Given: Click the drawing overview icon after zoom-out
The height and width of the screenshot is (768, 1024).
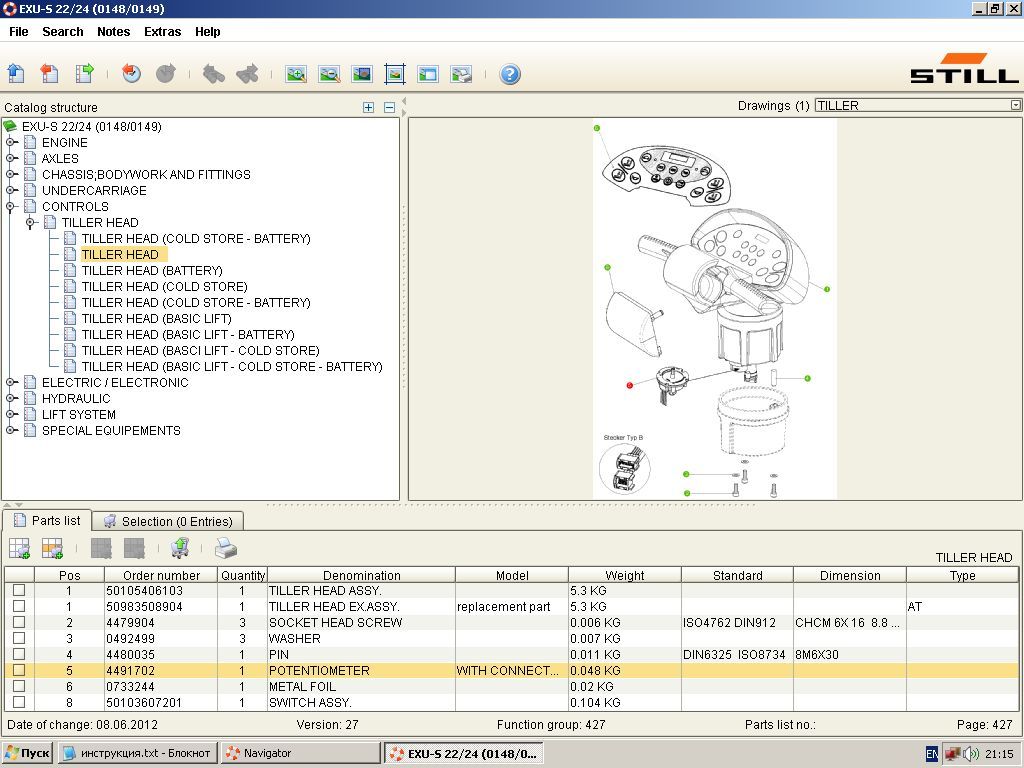Looking at the screenshot, I should [x=362, y=74].
